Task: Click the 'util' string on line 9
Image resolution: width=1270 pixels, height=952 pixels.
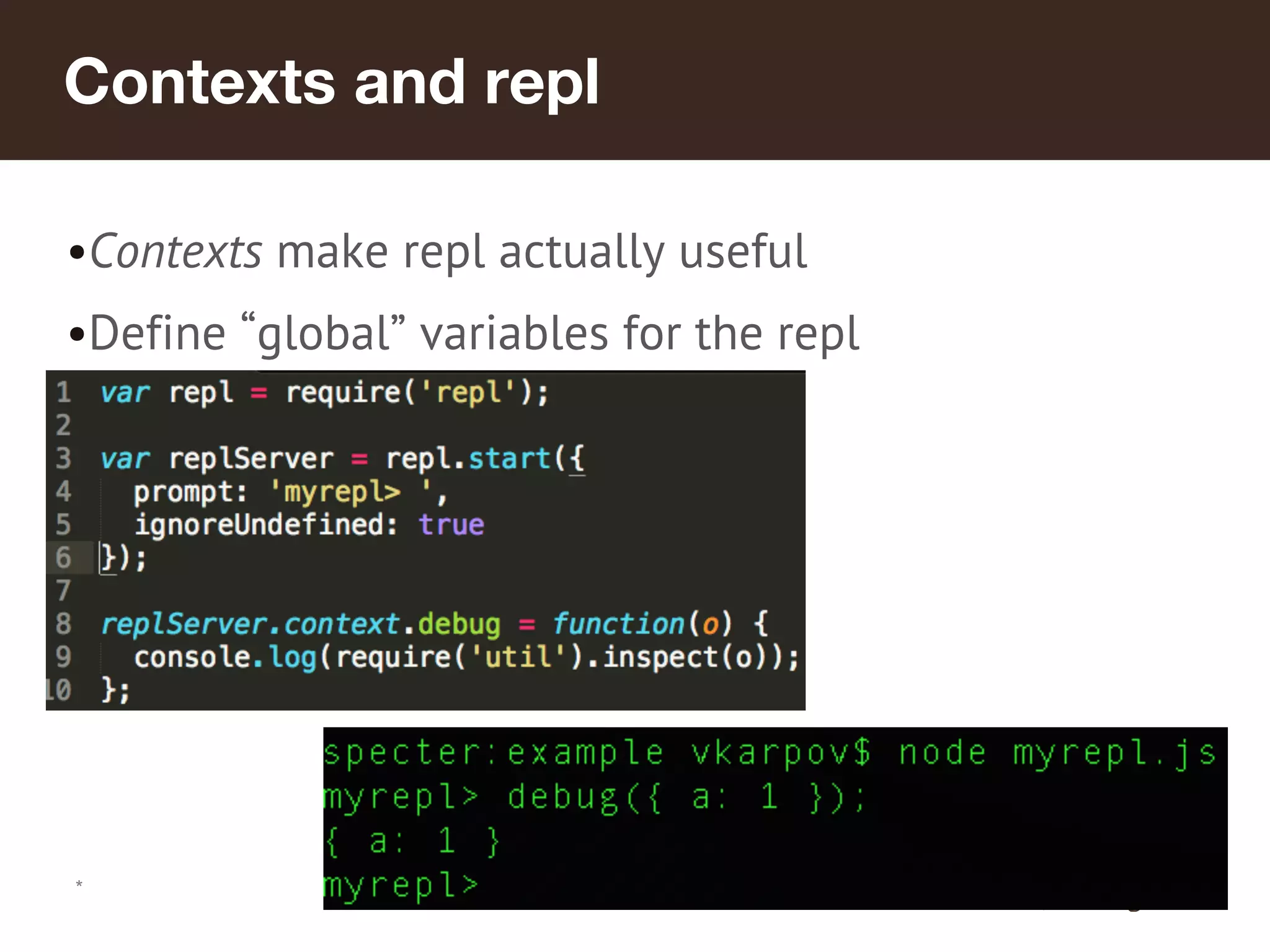Action: tap(518, 657)
